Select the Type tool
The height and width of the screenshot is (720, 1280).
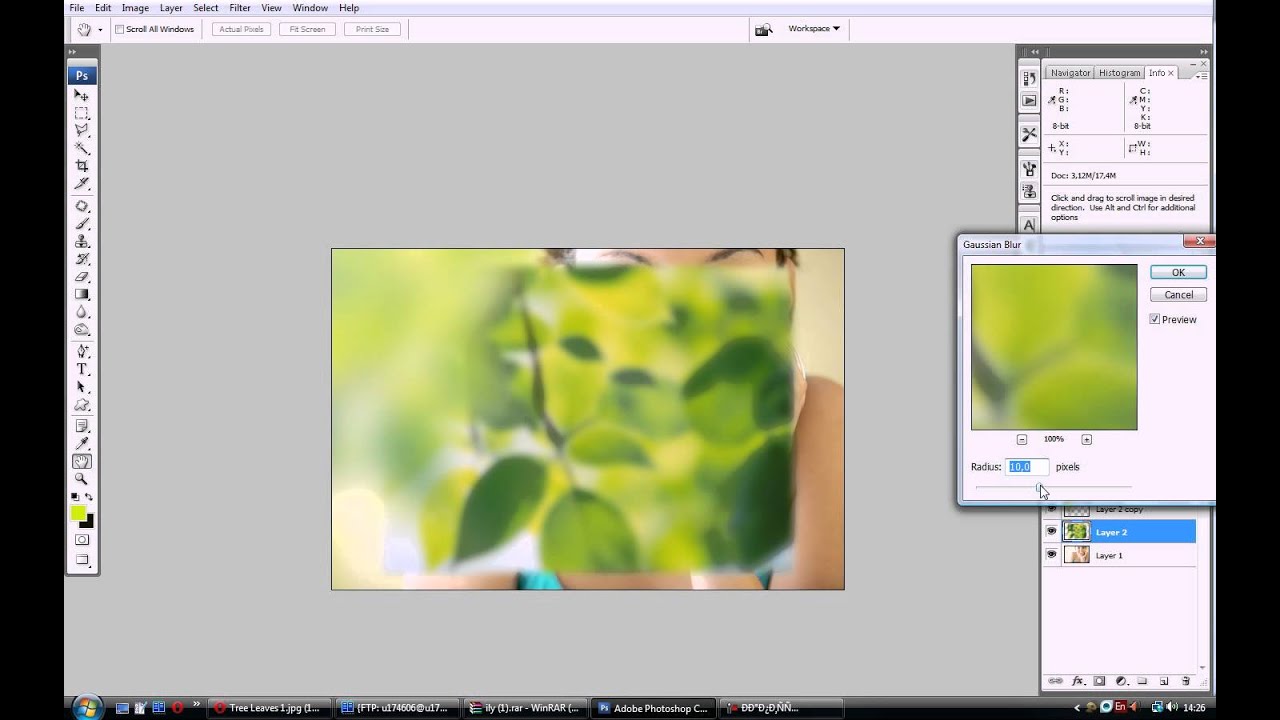82,370
